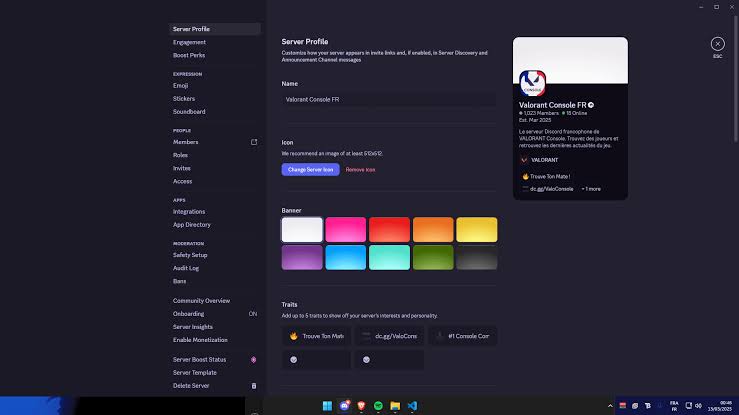Open Engagement settings
This screenshot has height=415, width=739.
pos(215,42)
